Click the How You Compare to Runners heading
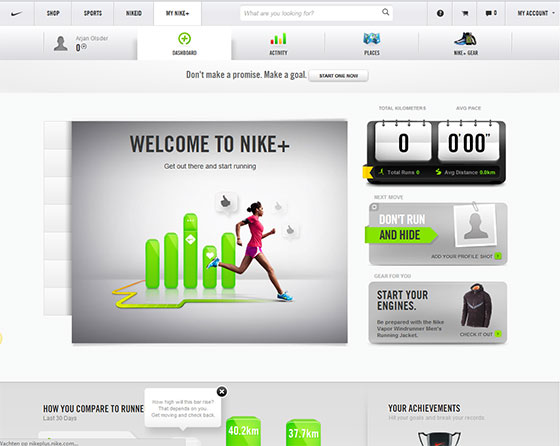 pos(94,409)
